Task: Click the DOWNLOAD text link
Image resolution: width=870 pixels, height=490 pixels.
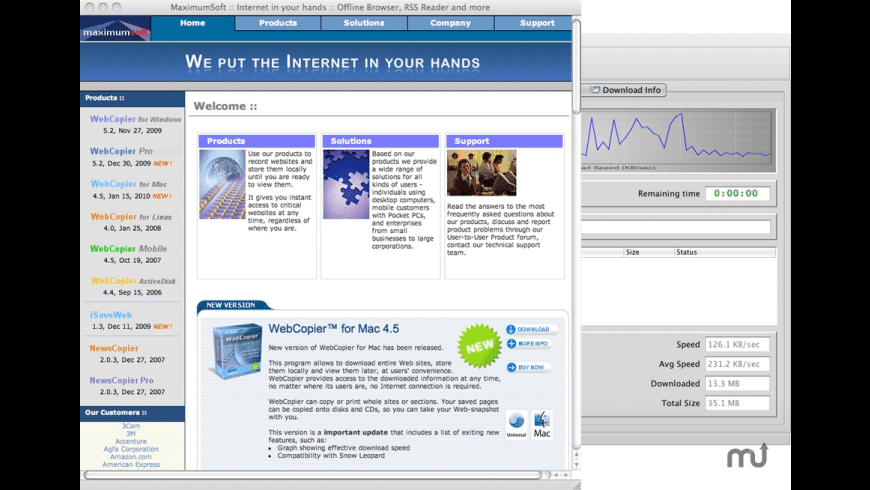Action: (x=533, y=330)
